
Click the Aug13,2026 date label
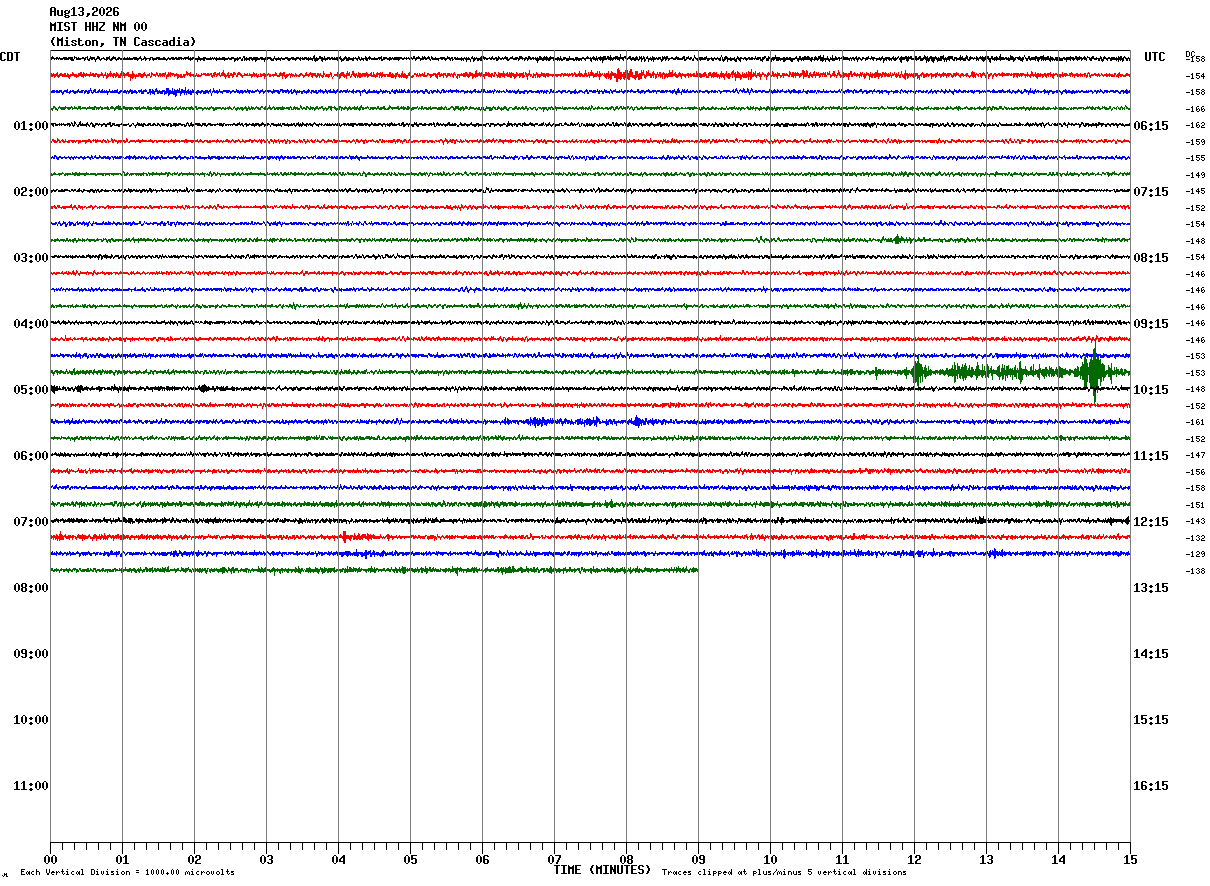[x=84, y=12]
